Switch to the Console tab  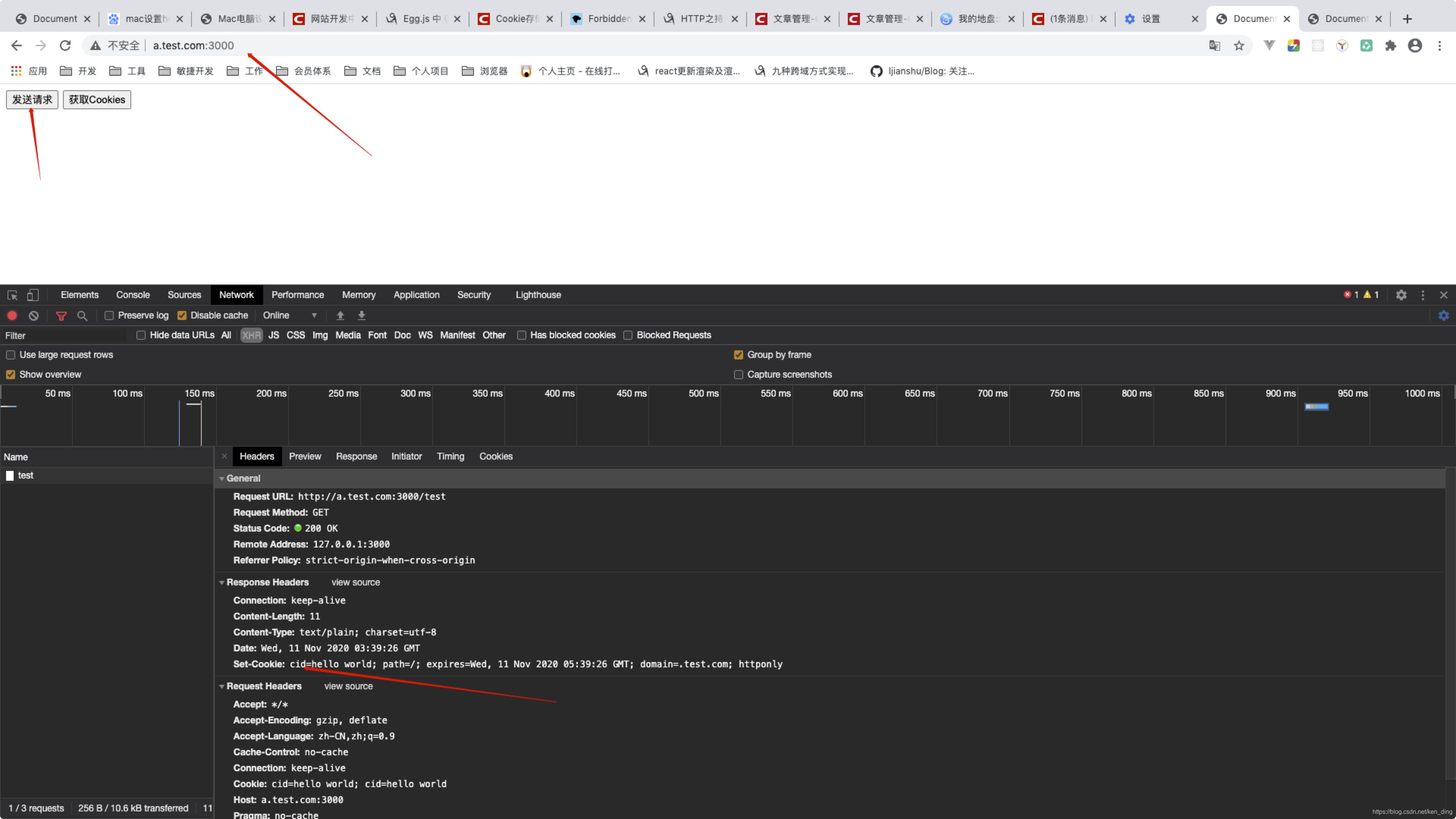pos(133,295)
